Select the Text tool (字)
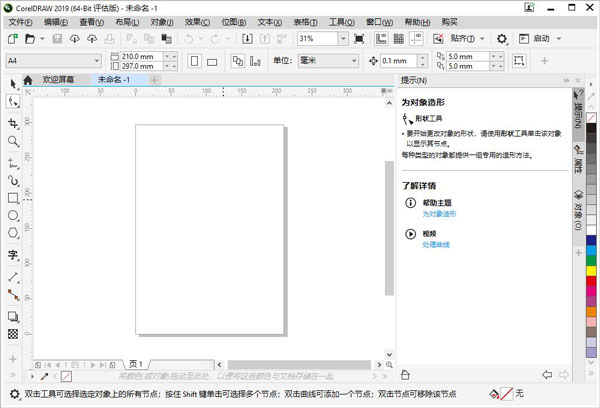The height and width of the screenshot is (408, 600). tap(13, 255)
